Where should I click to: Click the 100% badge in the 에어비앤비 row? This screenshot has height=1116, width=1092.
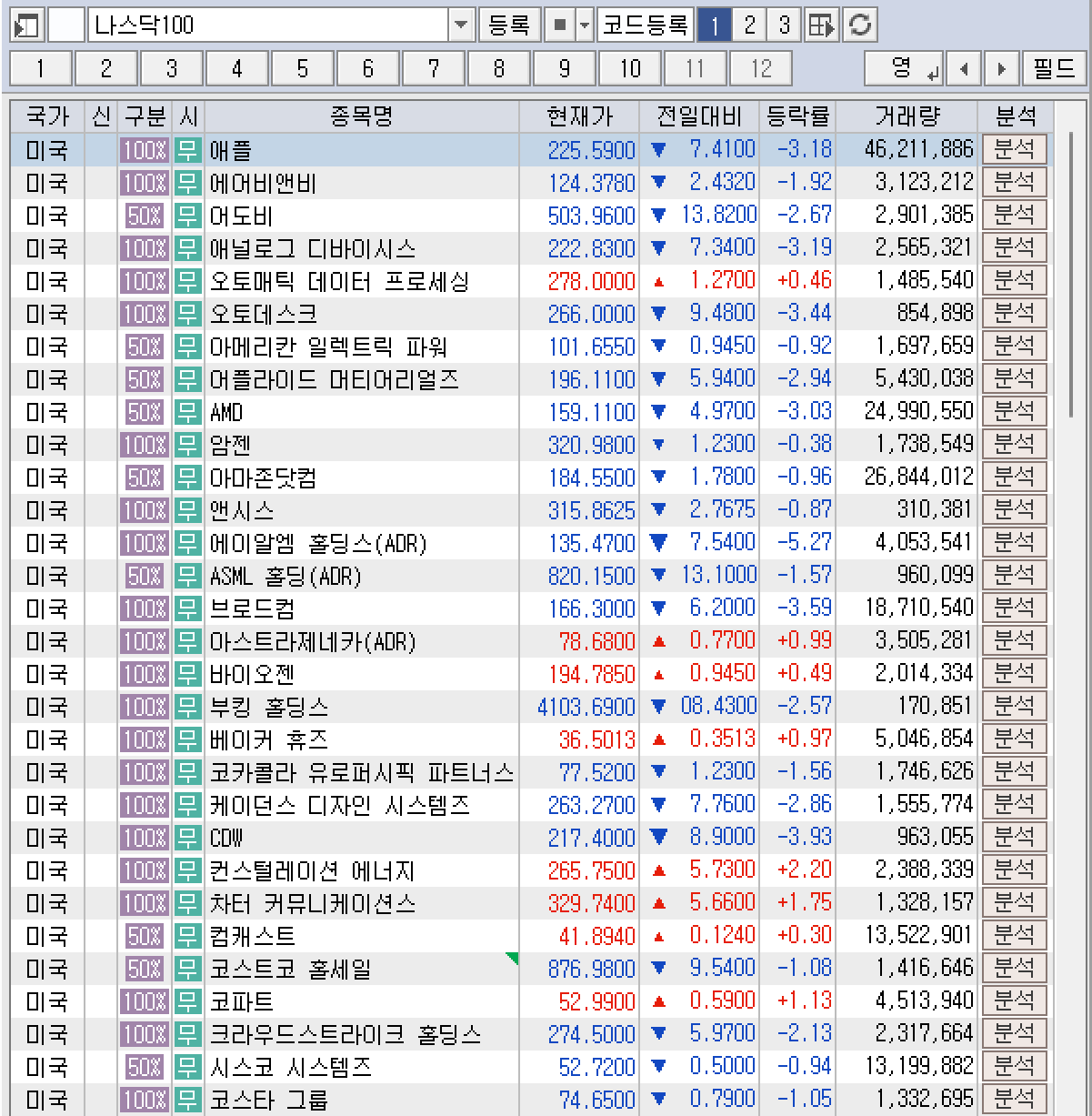[x=145, y=183]
